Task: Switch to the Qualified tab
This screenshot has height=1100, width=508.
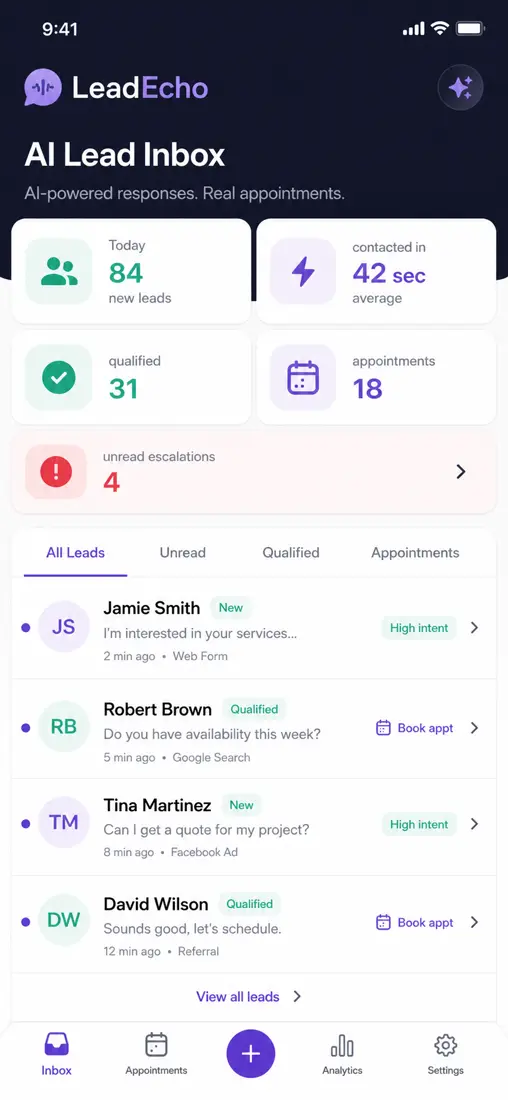Action: (291, 553)
